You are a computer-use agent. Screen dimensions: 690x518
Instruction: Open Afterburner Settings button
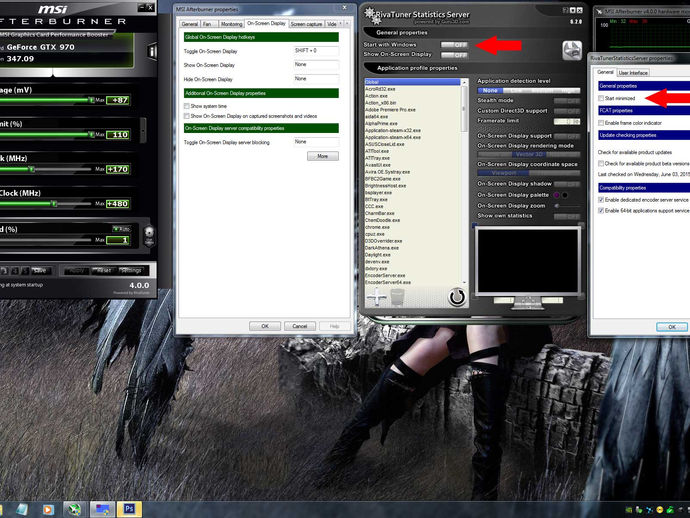pyautogui.click(x=131, y=271)
